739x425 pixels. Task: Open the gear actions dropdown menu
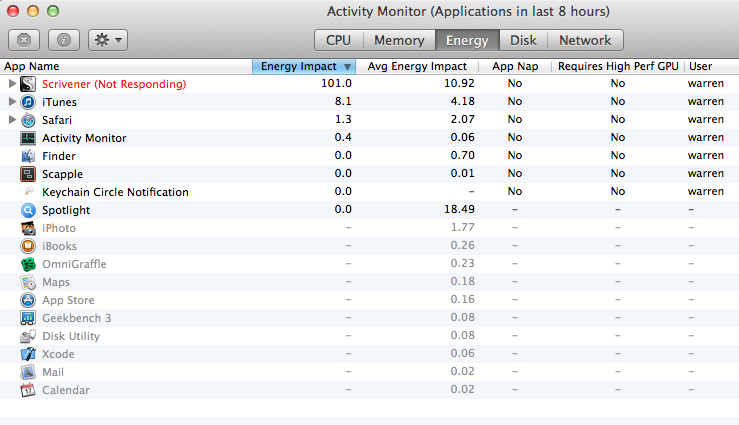point(108,40)
